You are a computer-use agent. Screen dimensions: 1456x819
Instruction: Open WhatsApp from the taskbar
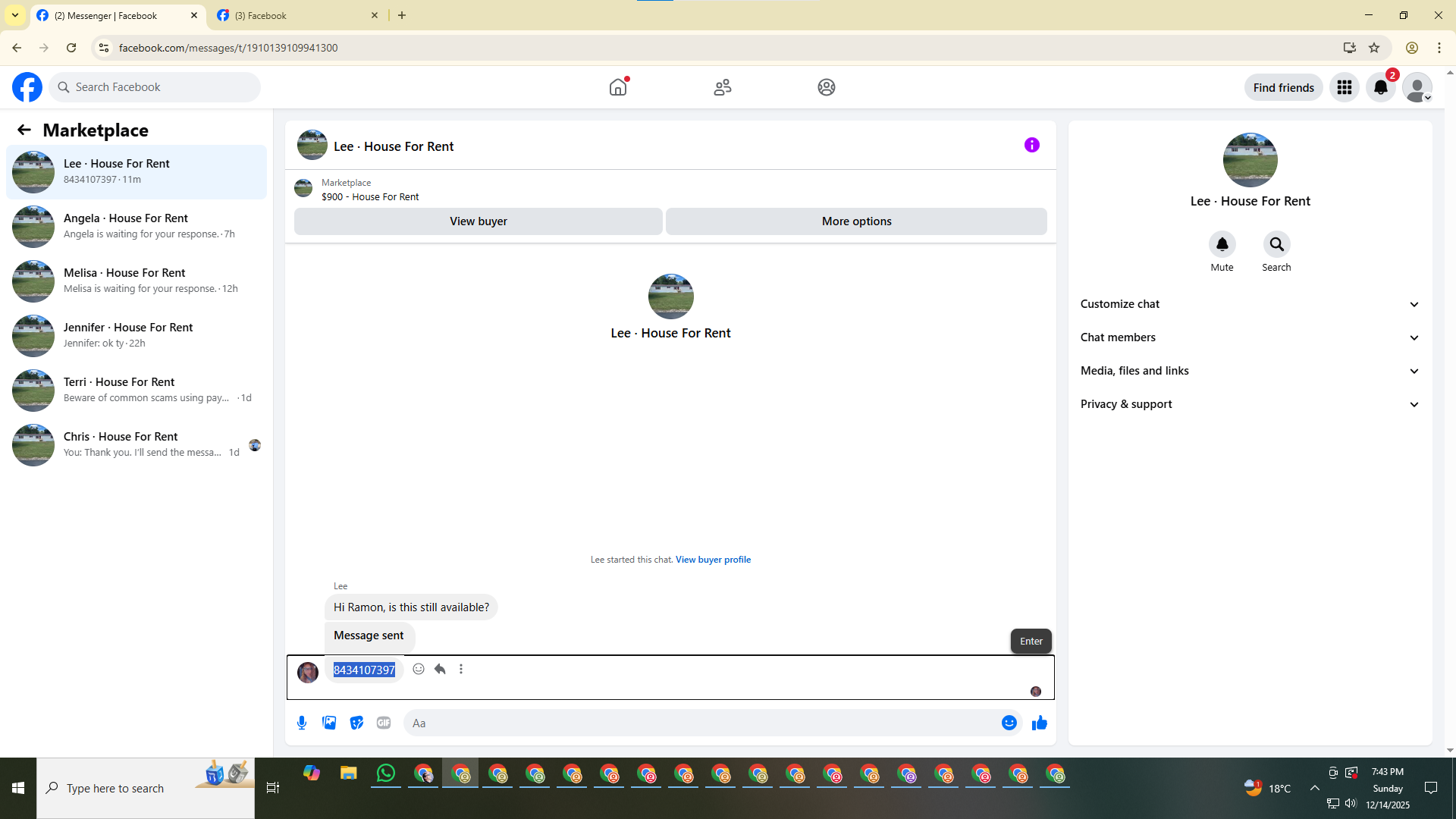(x=386, y=773)
